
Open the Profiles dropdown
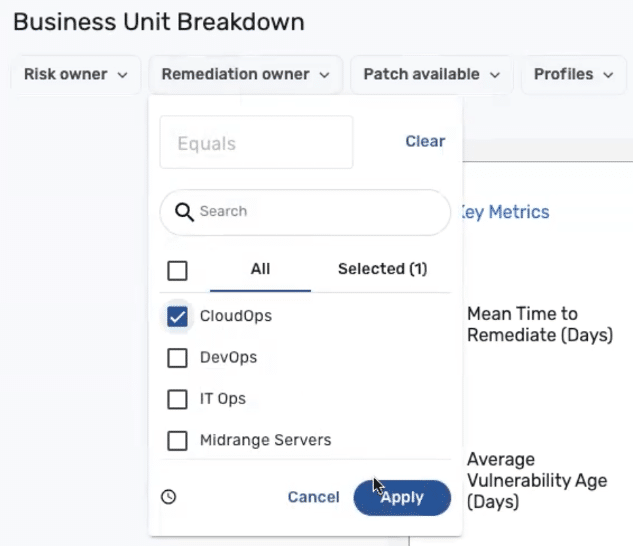[572, 75]
